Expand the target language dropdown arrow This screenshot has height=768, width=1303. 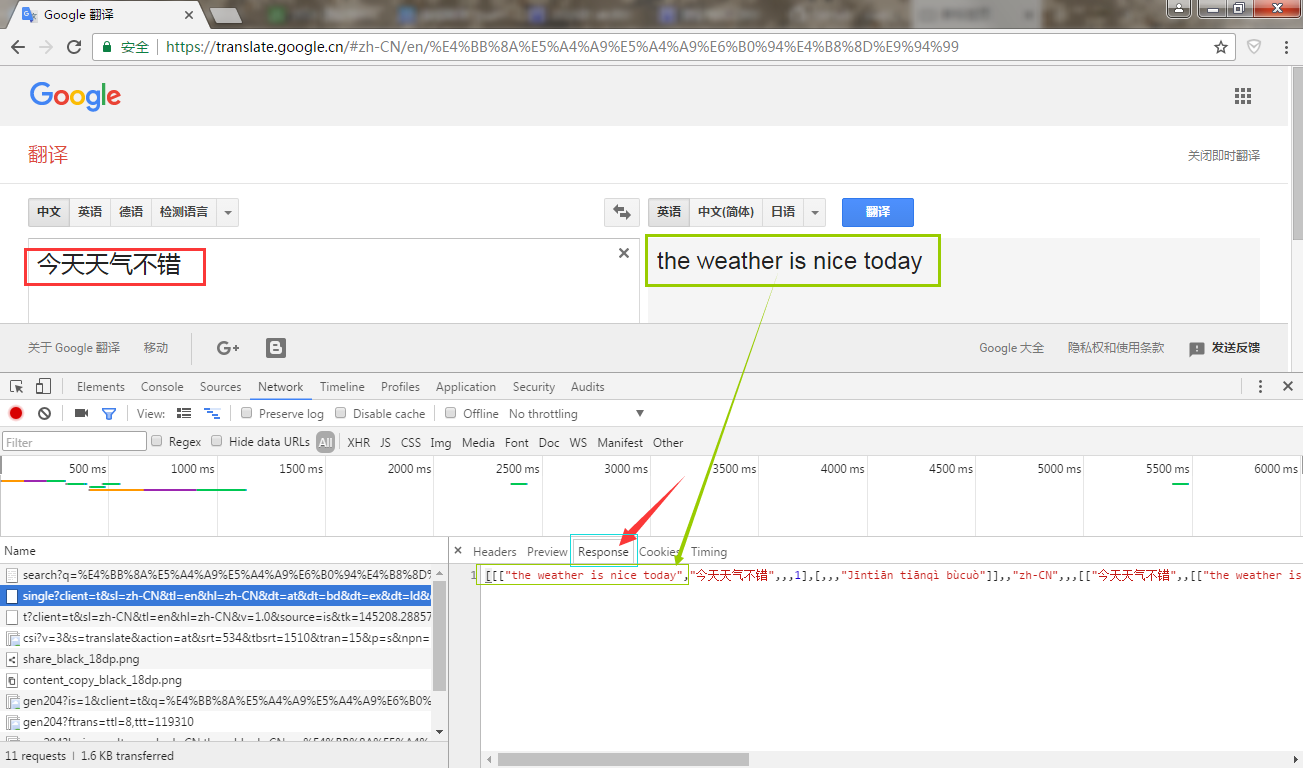pos(815,212)
